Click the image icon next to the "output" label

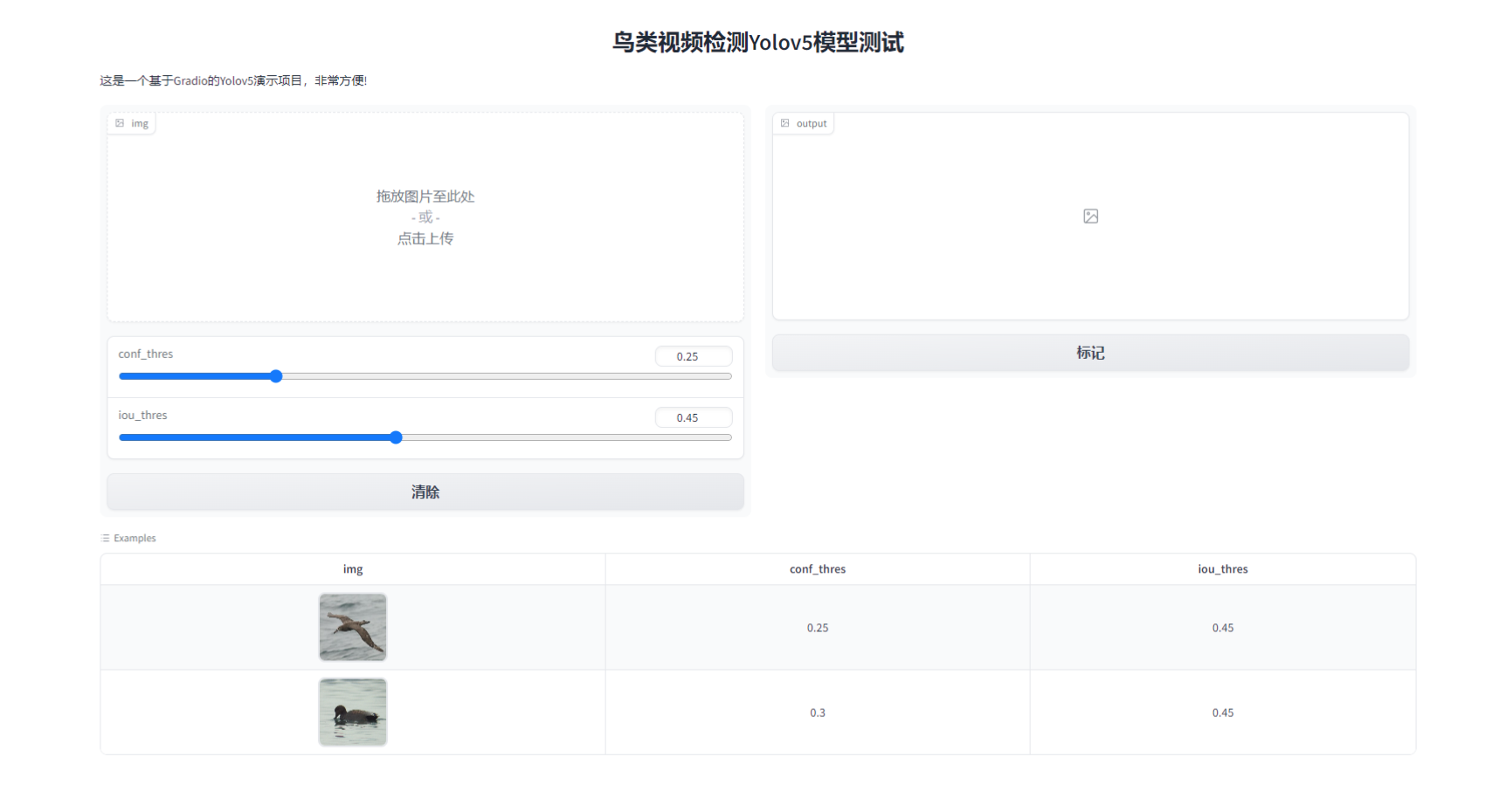coord(784,123)
